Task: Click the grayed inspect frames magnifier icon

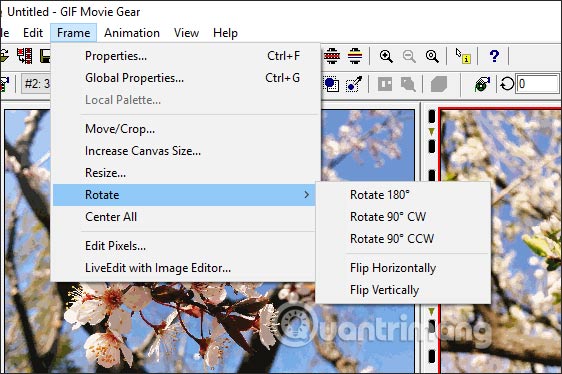Action: 408,84
